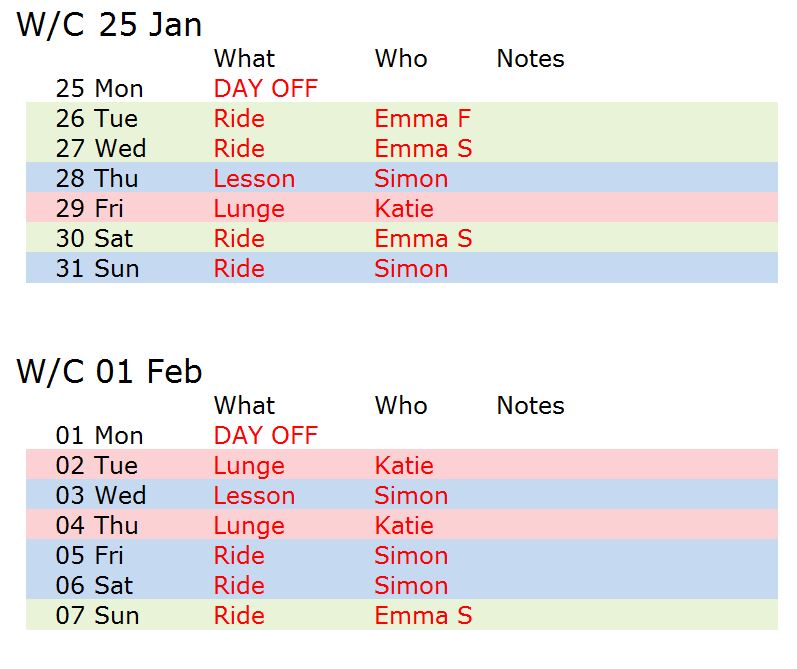Click 'Katie' in the 29 Fri row
The height and width of the screenshot is (669, 797).
(404, 209)
